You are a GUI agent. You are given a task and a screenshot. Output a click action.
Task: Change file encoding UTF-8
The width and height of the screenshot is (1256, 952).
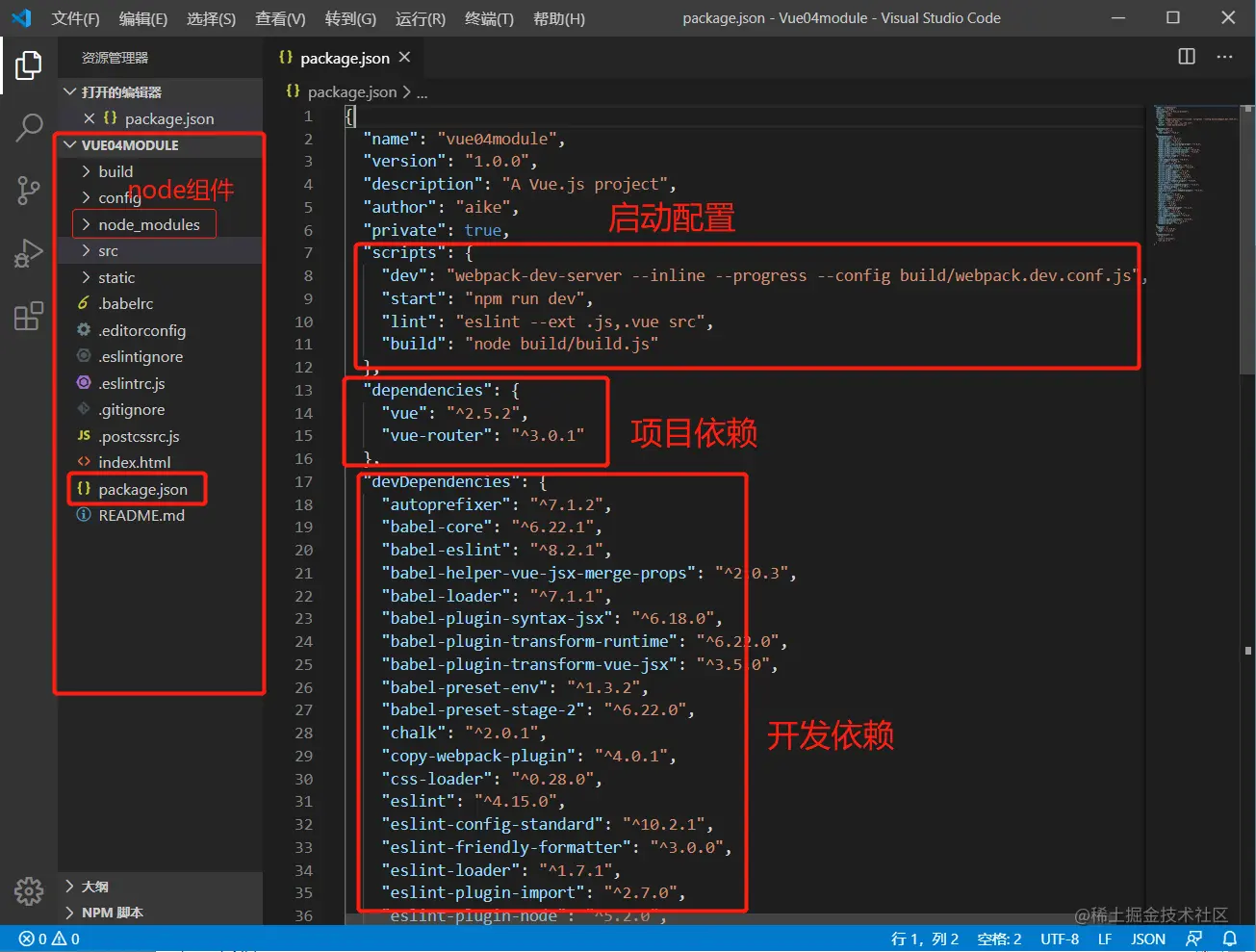tap(1059, 939)
